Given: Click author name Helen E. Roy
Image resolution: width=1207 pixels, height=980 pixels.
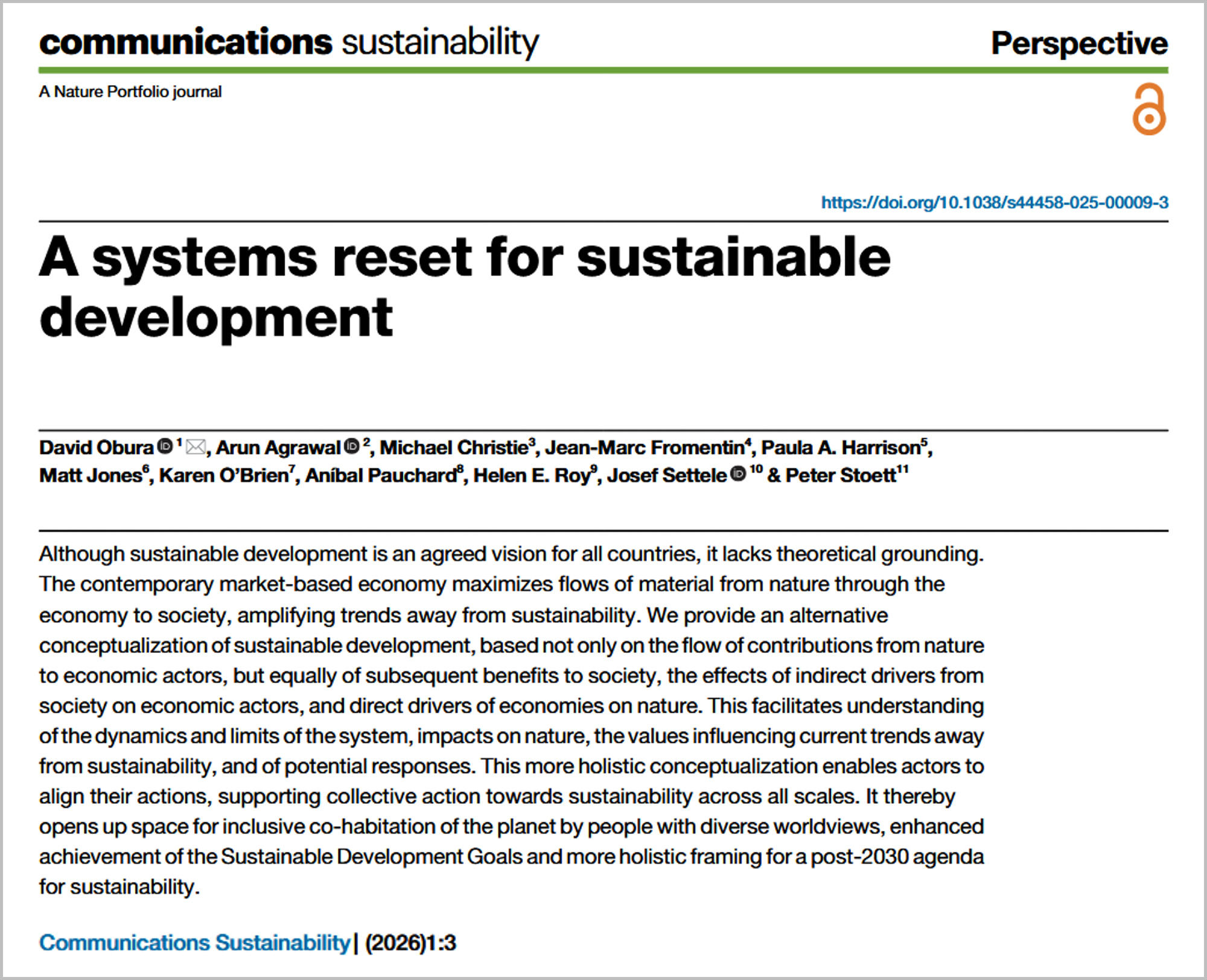Looking at the screenshot, I should point(531,476).
